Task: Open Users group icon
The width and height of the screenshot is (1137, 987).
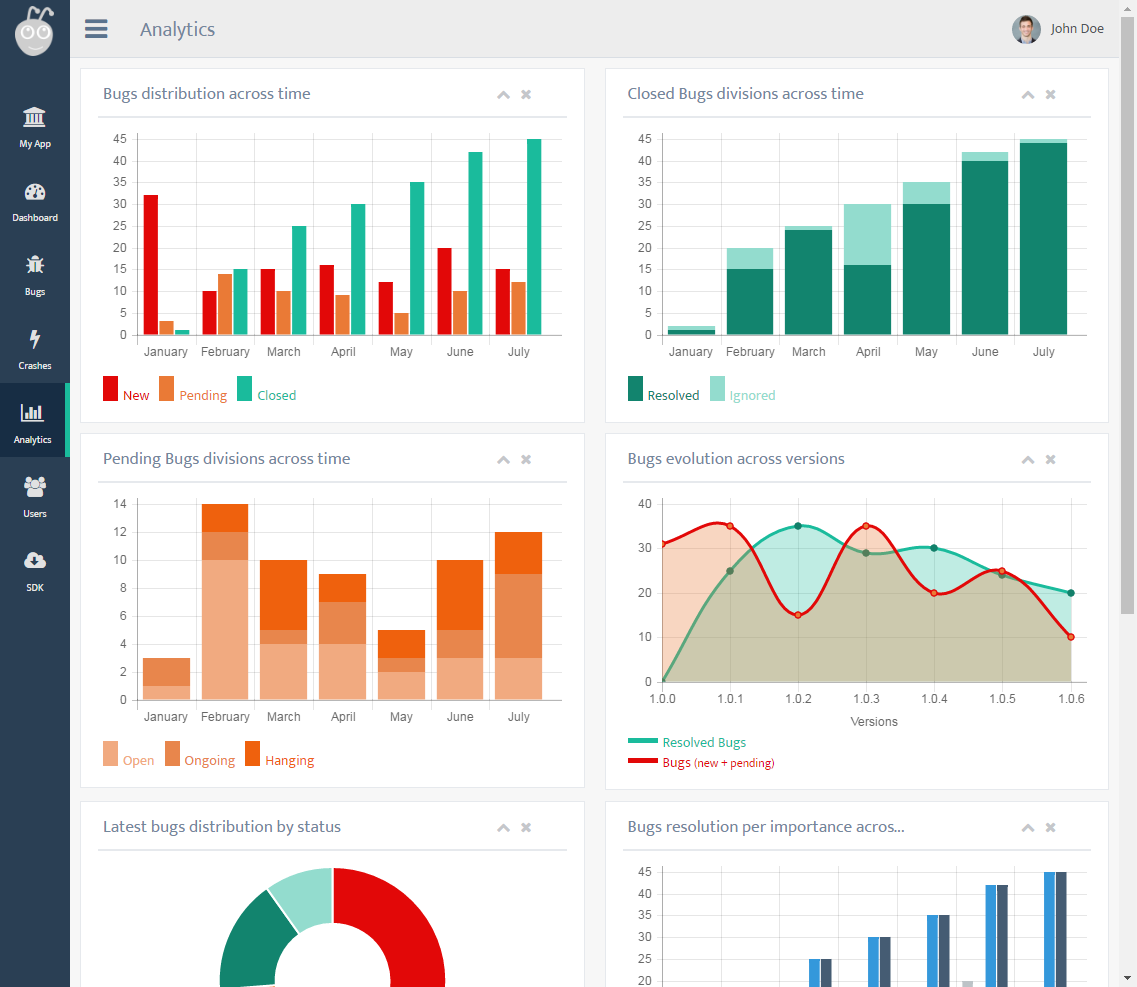Action: (35, 487)
